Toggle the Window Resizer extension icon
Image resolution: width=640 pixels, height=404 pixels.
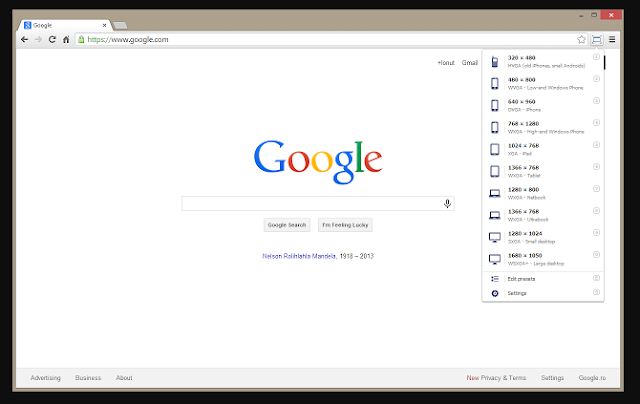(x=597, y=40)
